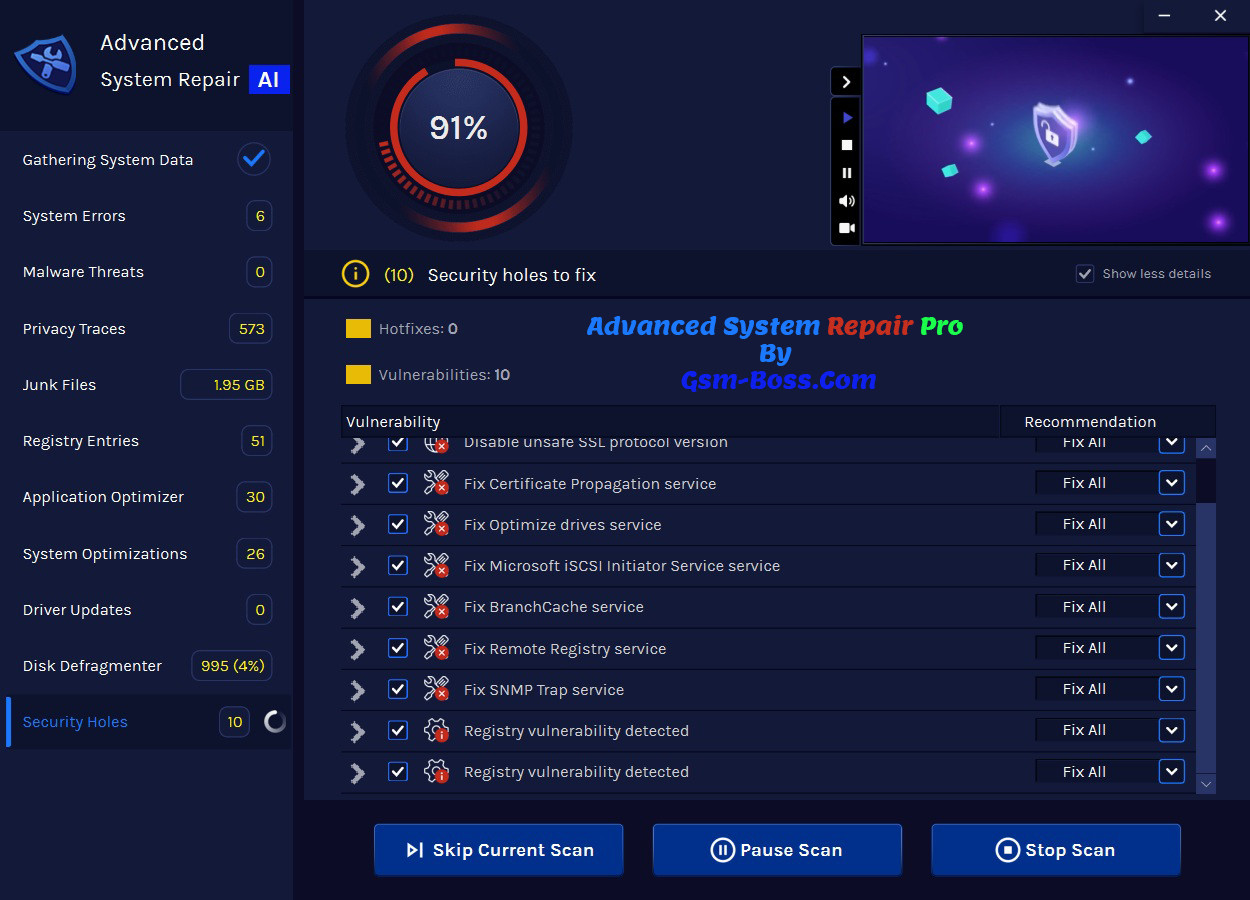Screen dimensions: 1250x900
Task: Click the scrollbar up arrow in list
Action: point(1206,448)
